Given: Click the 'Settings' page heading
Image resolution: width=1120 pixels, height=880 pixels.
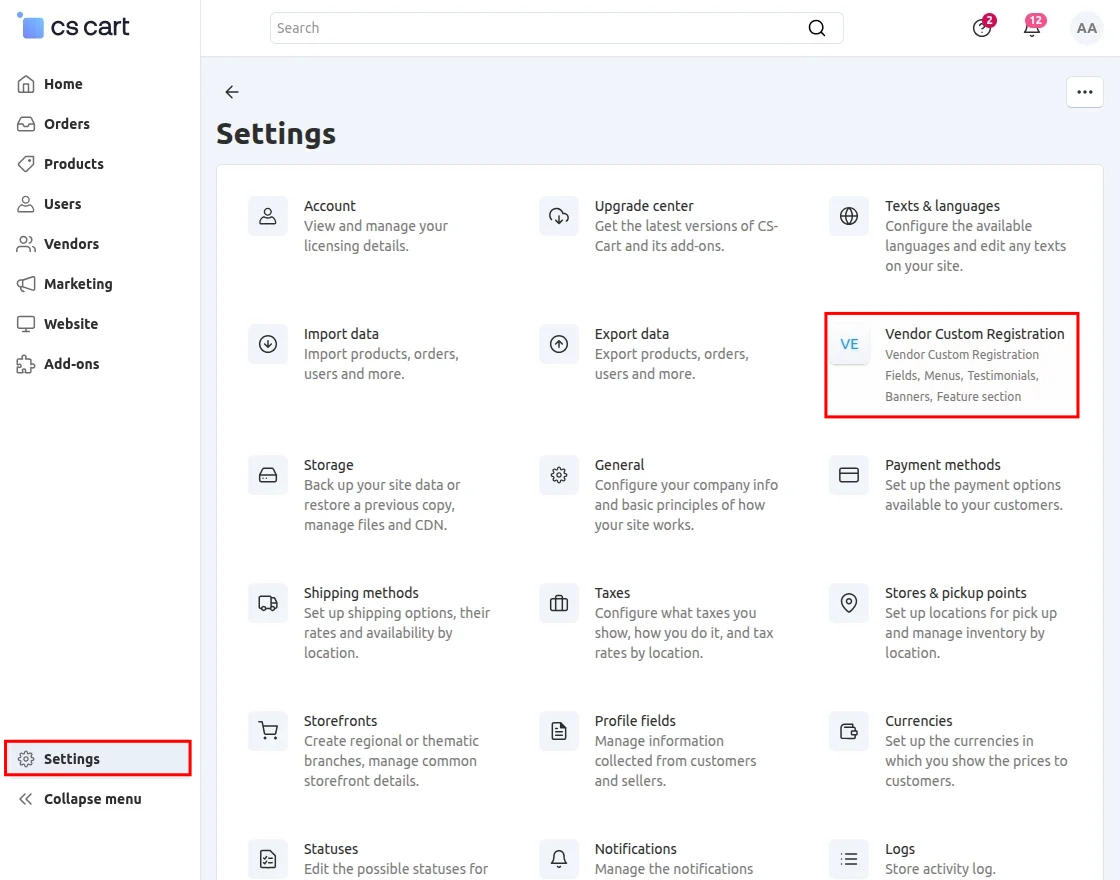Looking at the screenshot, I should 276,134.
